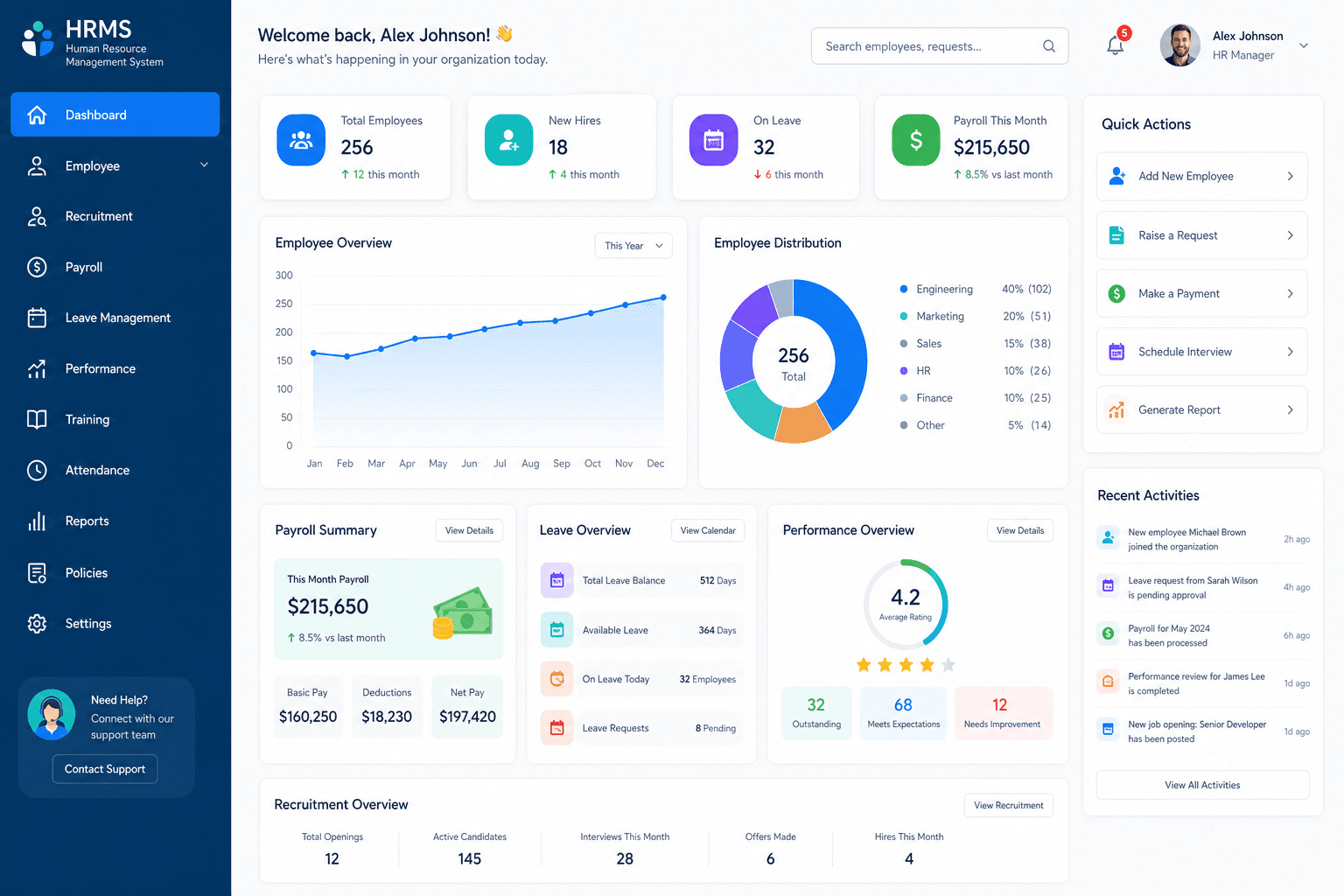Click chevron beside Generate Report
This screenshot has width=1344, height=896.
click(x=1290, y=409)
